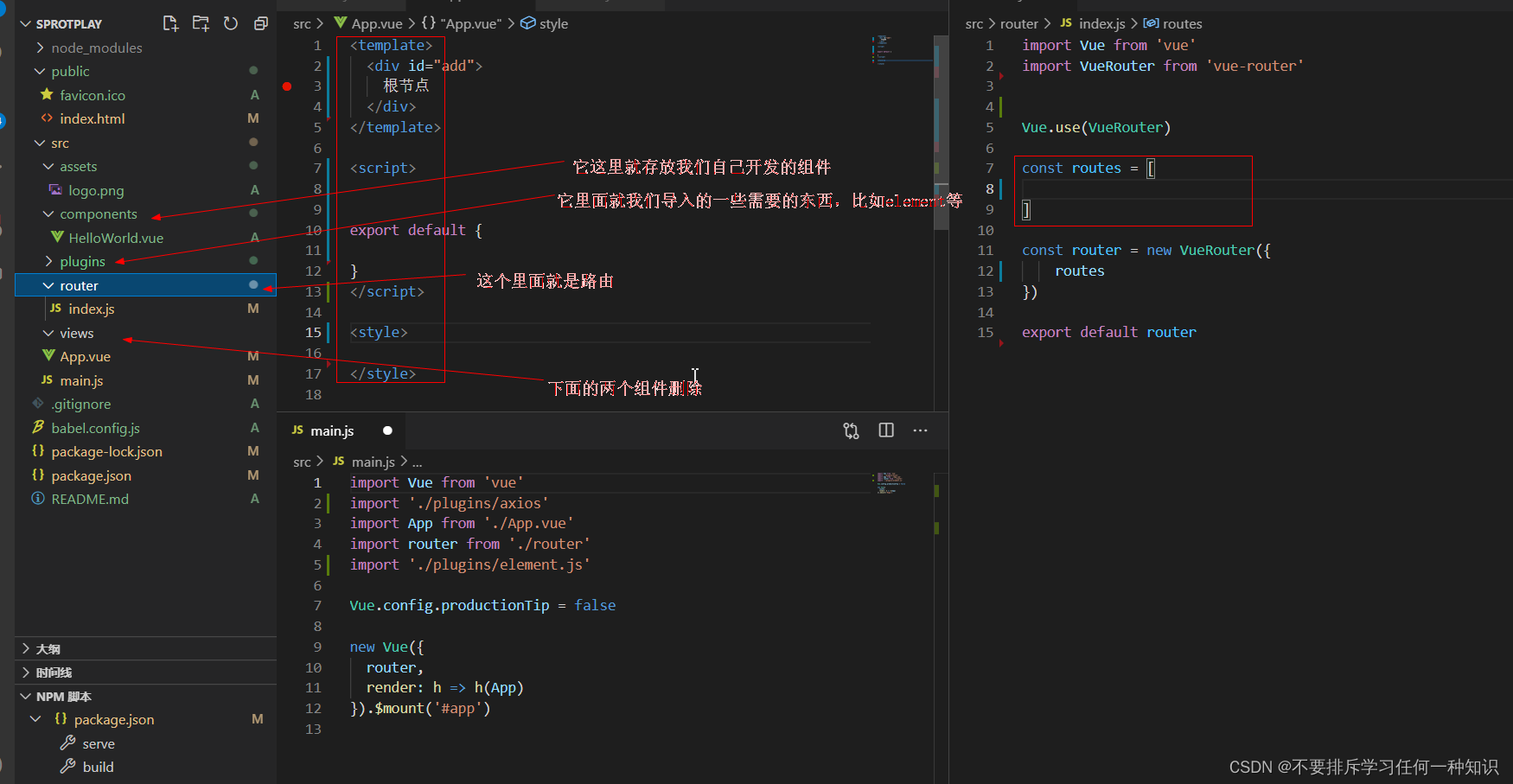Click 'Vue.use(VueRouter)' line in index.js
Screen dimensions: 1513x784
pos(1096,127)
